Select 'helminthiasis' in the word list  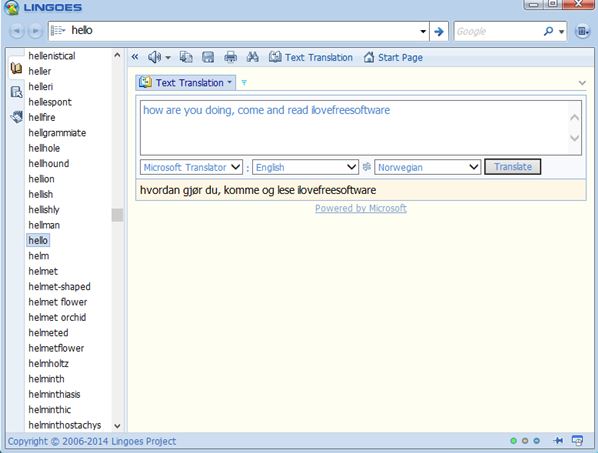pyautogui.click(x=54, y=394)
